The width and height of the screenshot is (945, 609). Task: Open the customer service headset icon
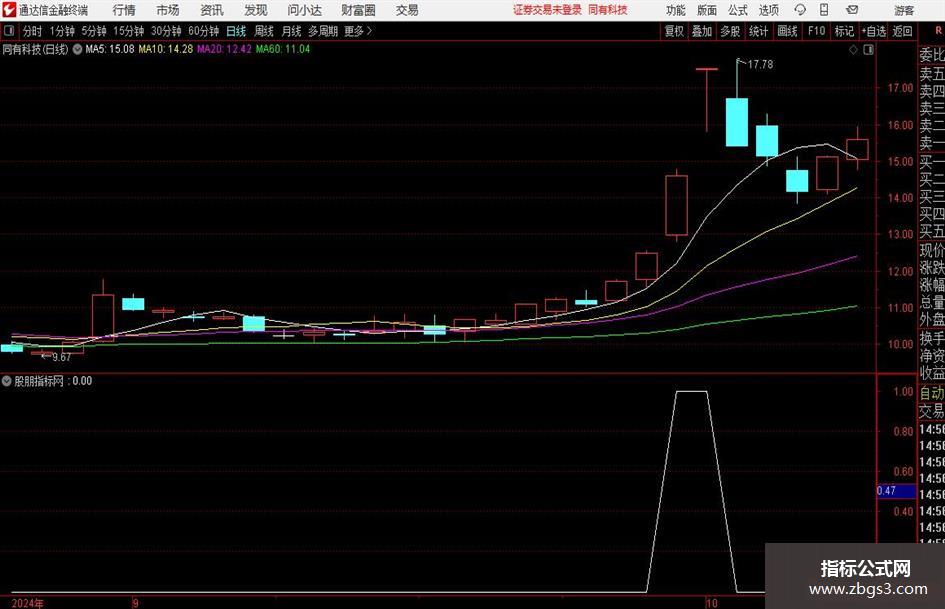pos(800,10)
